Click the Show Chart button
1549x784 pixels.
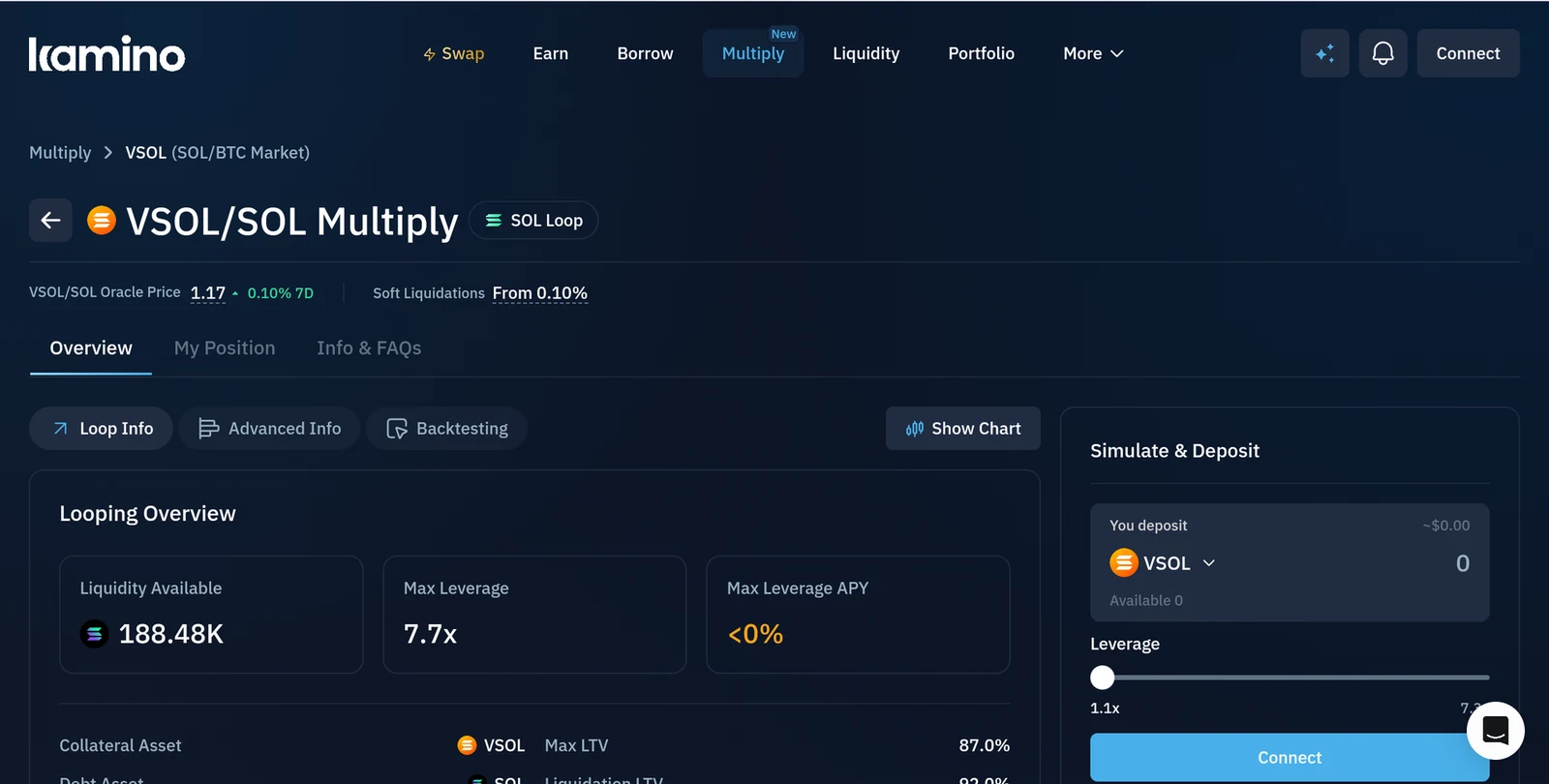coord(963,429)
